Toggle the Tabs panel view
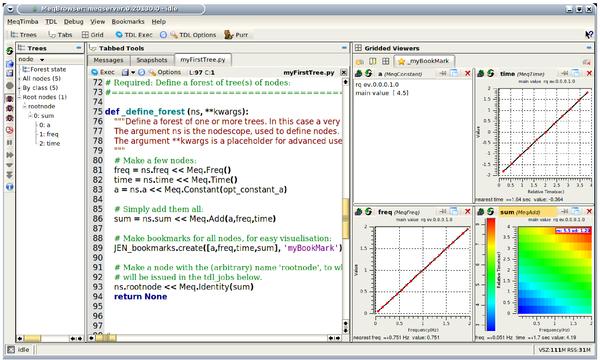600x360 pixels. pyautogui.click(x=60, y=35)
